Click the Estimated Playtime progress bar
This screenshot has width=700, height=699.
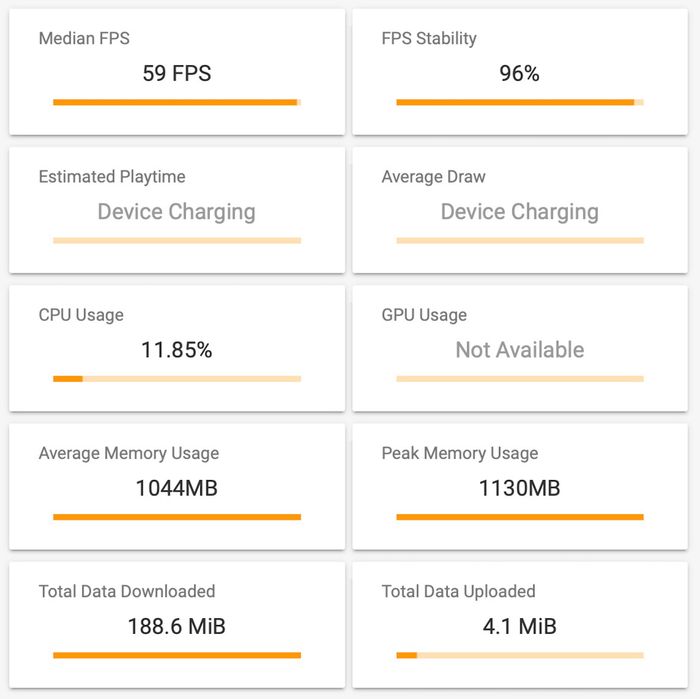(177, 240)
